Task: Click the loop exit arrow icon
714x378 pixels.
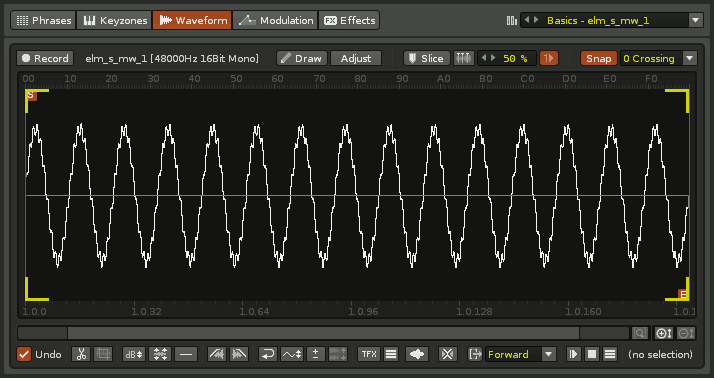Action: click(475, 354)
